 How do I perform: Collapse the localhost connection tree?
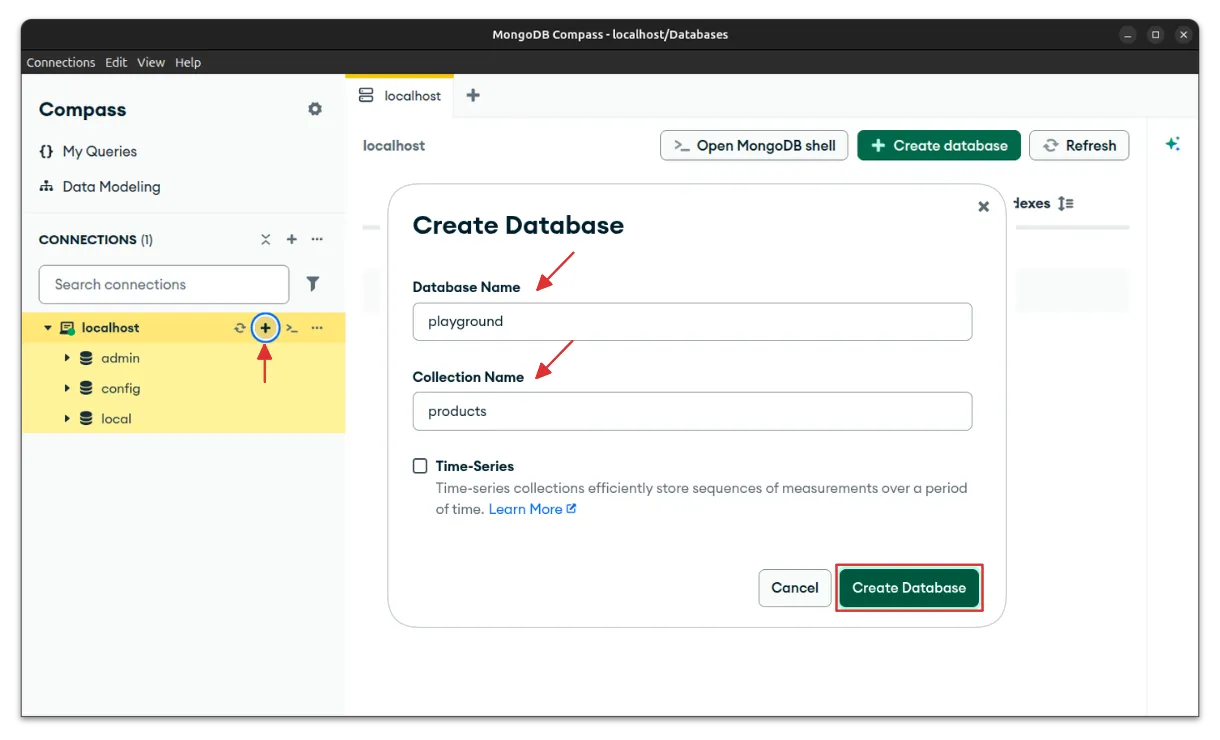click(x=47, y=328)
